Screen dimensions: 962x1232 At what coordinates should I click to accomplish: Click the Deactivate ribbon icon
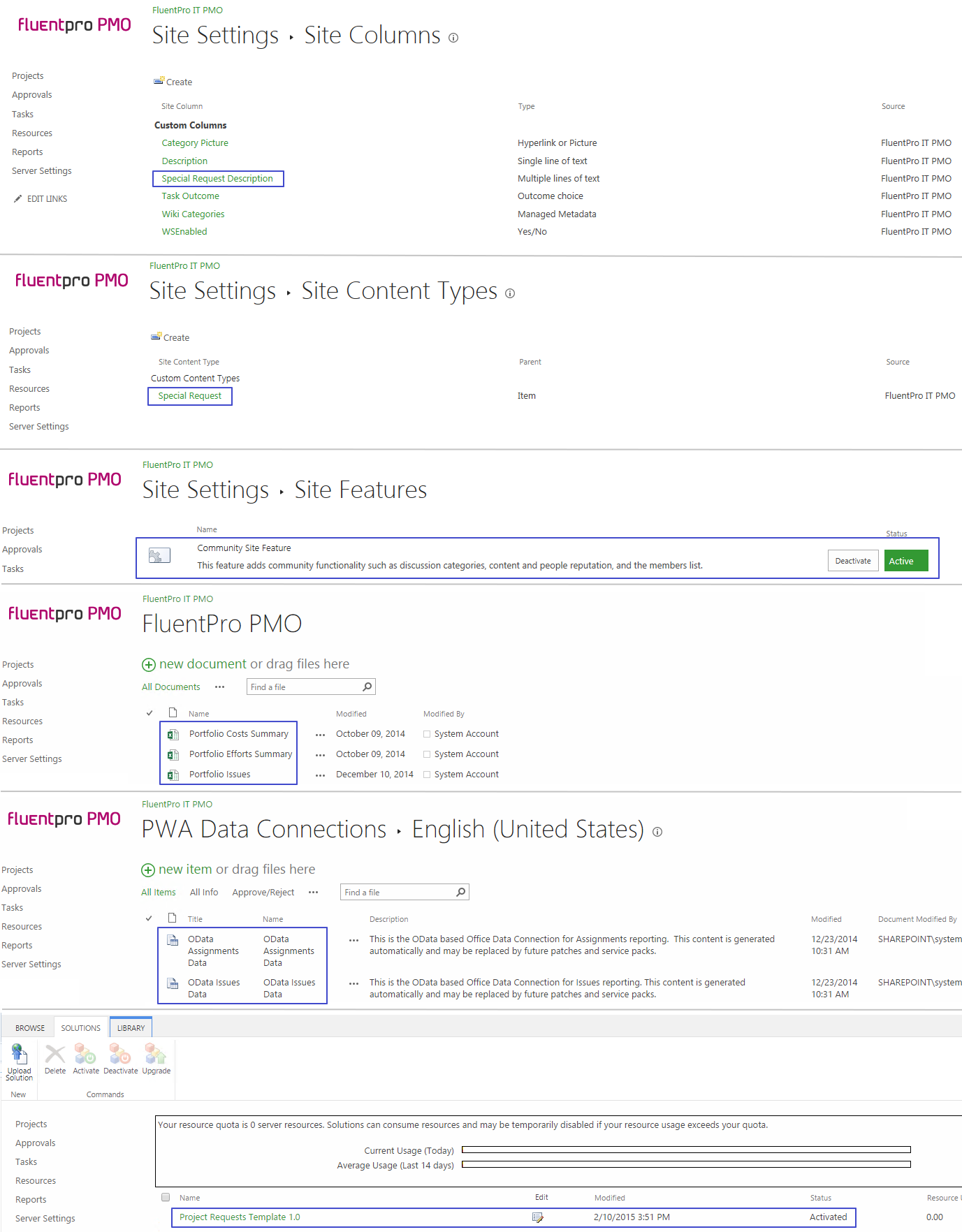(120, 1054)
